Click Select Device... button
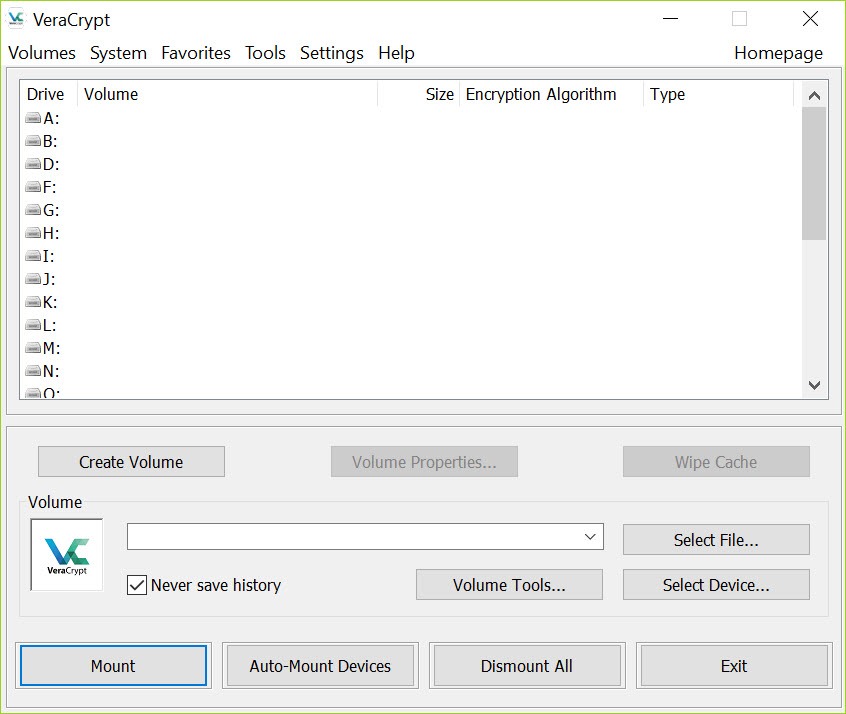846x714 pixels. click(x=716, y=585)
